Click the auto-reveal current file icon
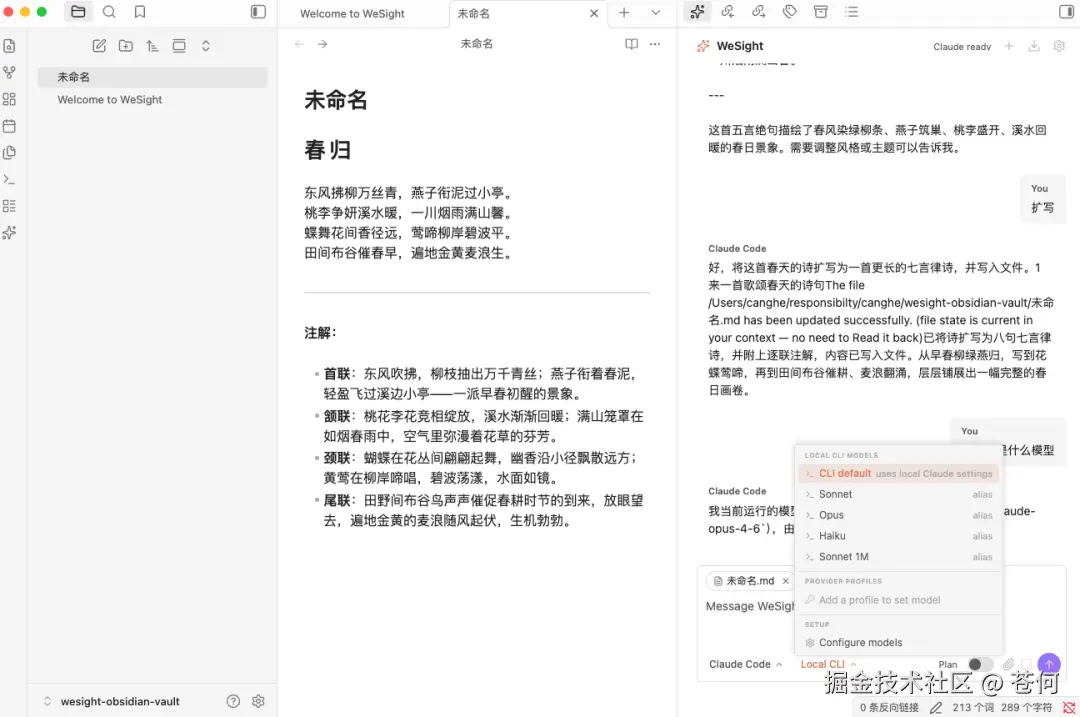This screenshot has height=717, width=1080. (x=179, y=46)
